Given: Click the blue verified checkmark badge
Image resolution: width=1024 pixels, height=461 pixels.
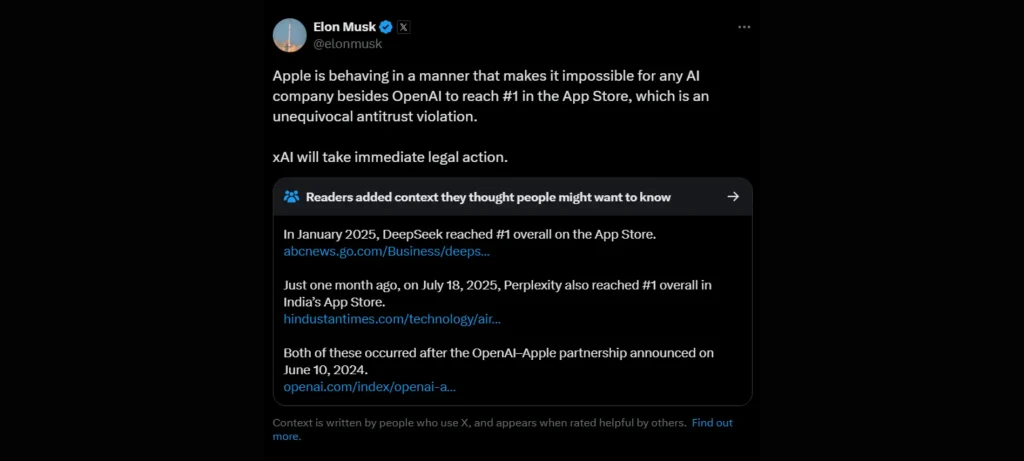Looking at the screenshot, I should click(x=385, y=27).
